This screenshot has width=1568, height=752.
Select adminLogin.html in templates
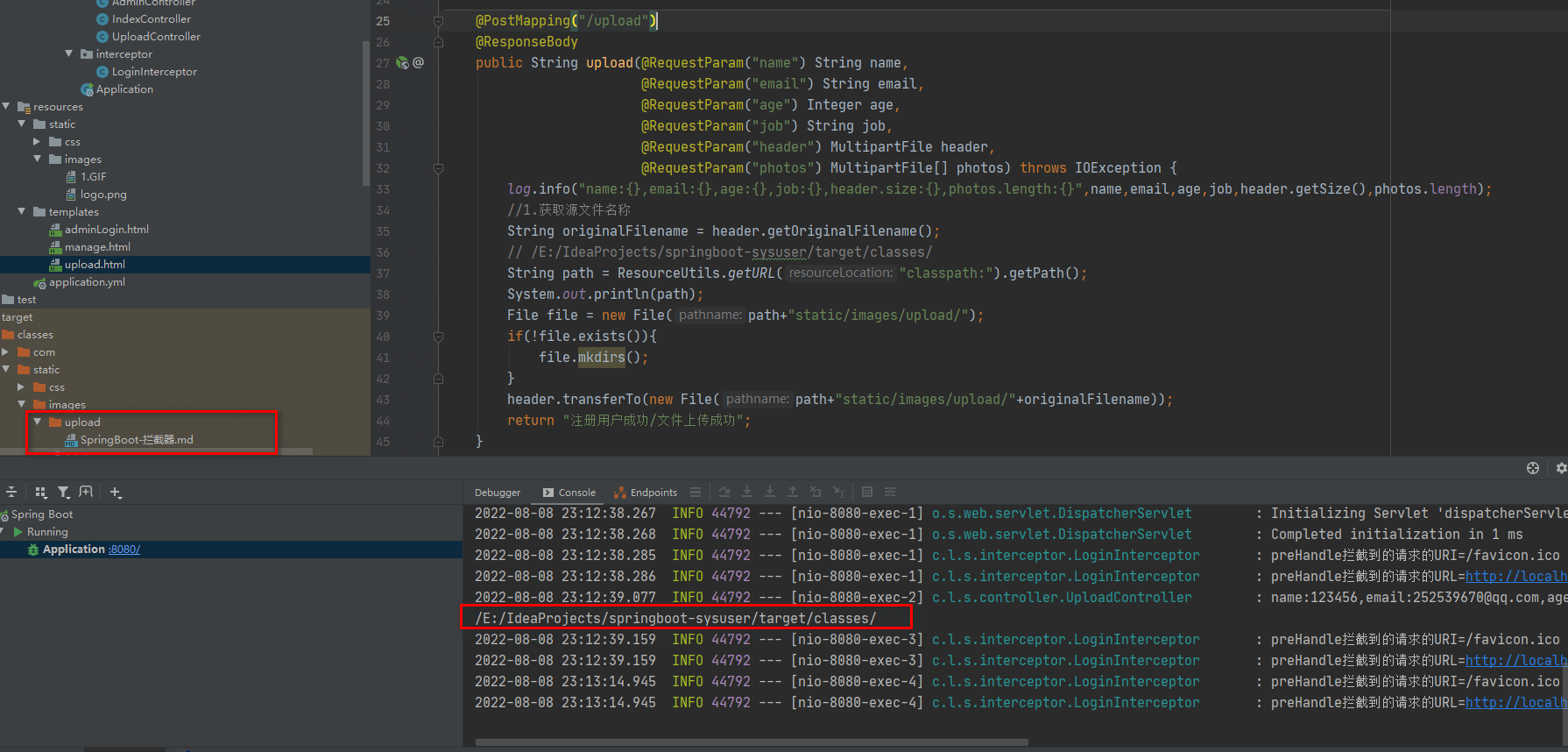[107, 230]
